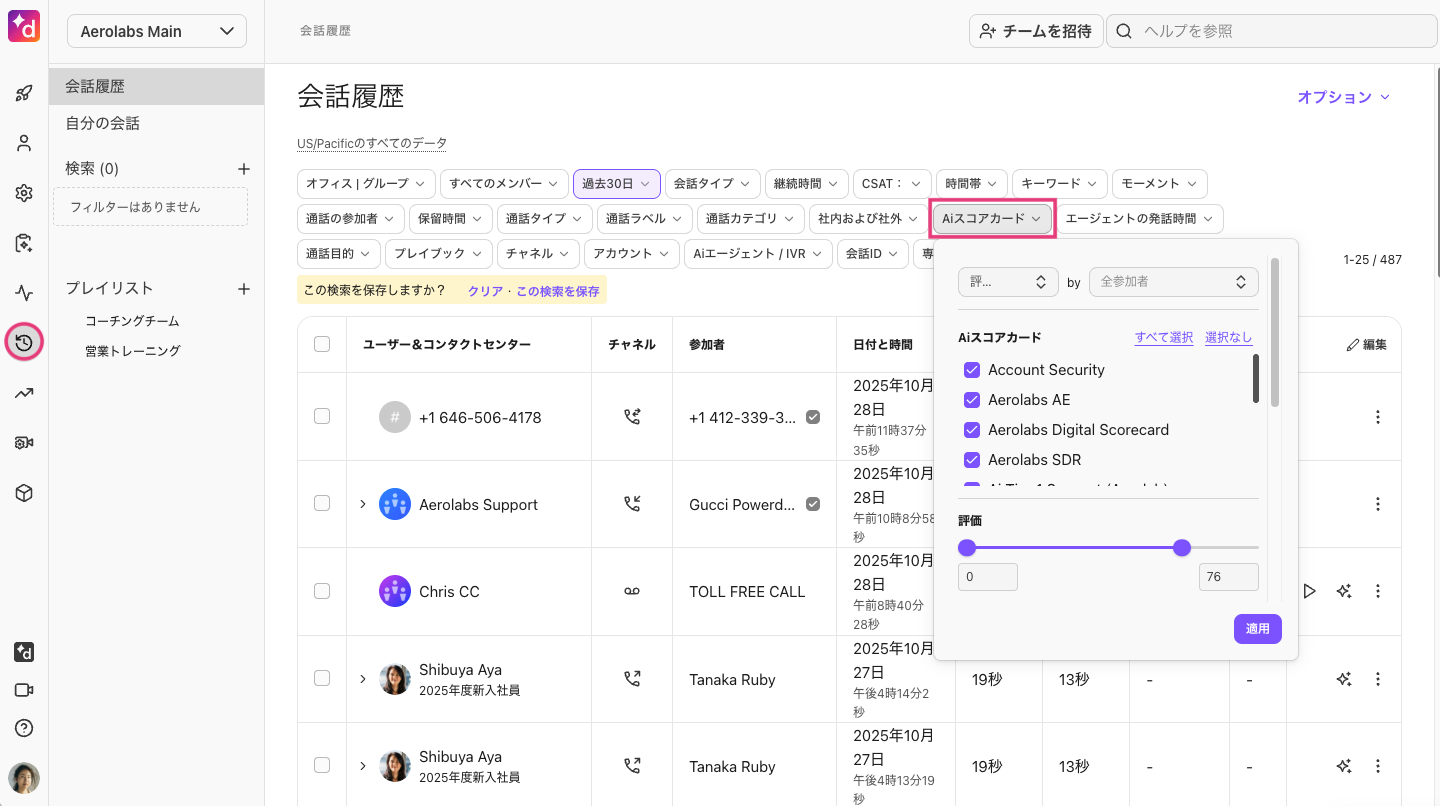
Task: Open the rocket launch icon in sidebar
Action: click(x=24, y=94)
